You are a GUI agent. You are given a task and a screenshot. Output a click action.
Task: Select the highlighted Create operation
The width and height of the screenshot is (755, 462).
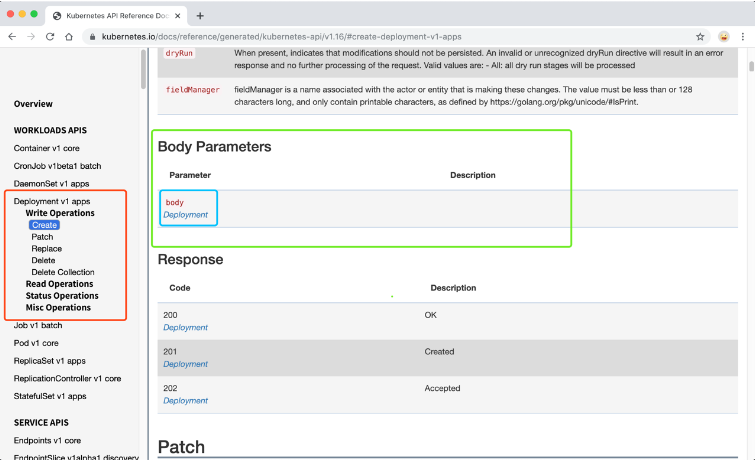(44, 225)
